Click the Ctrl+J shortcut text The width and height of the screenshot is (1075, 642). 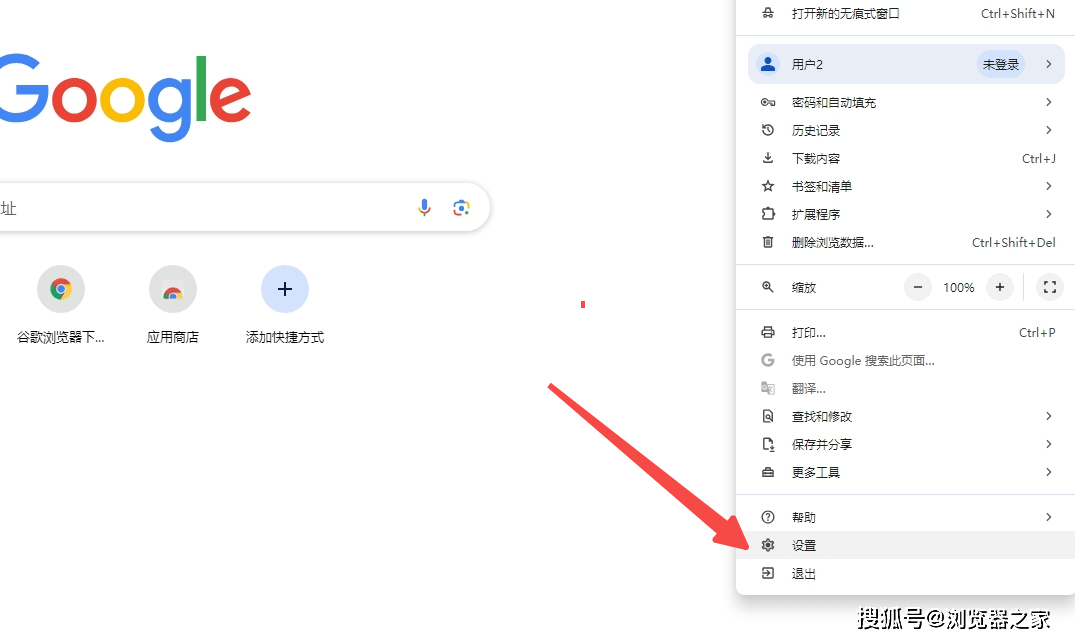tap(1039, 158)
